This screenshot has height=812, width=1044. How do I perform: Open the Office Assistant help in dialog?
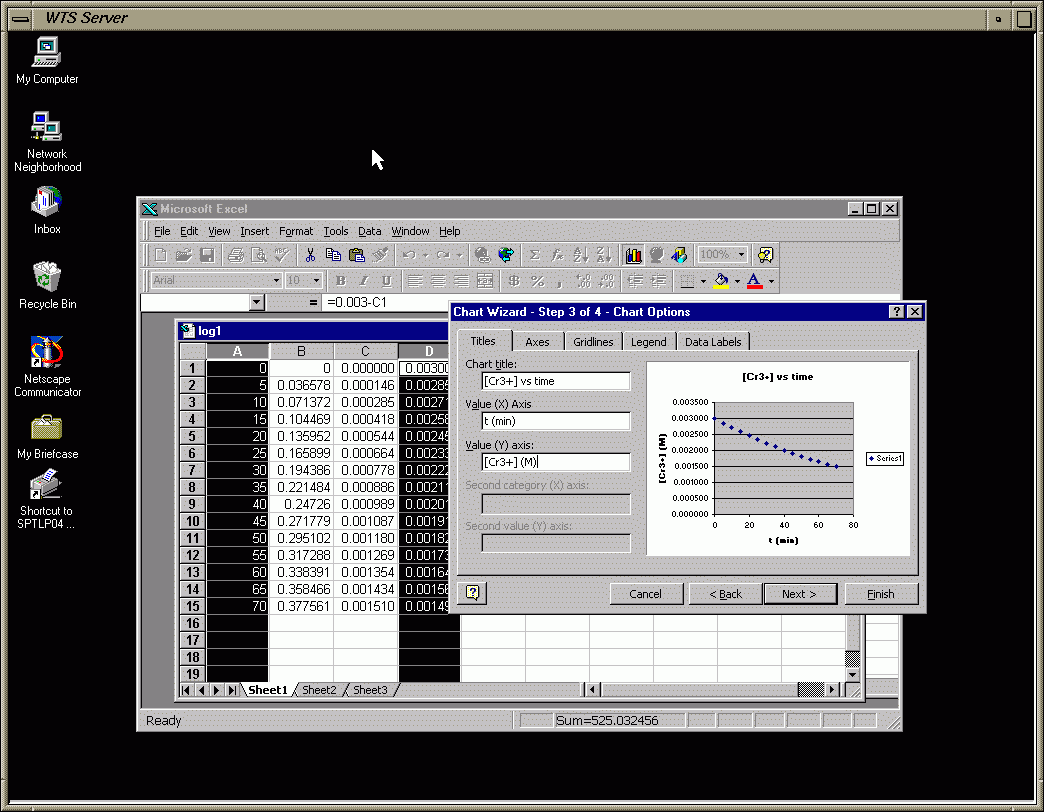(473, 593)
